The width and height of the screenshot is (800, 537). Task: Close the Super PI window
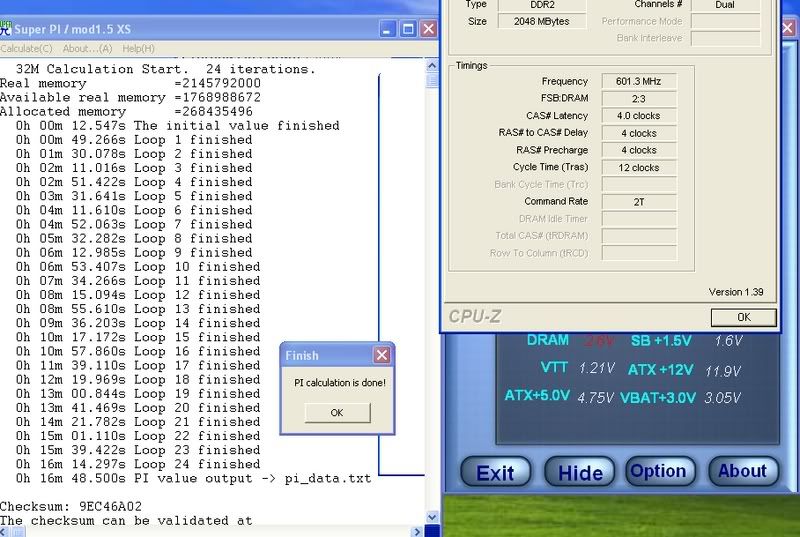(429, 29)
